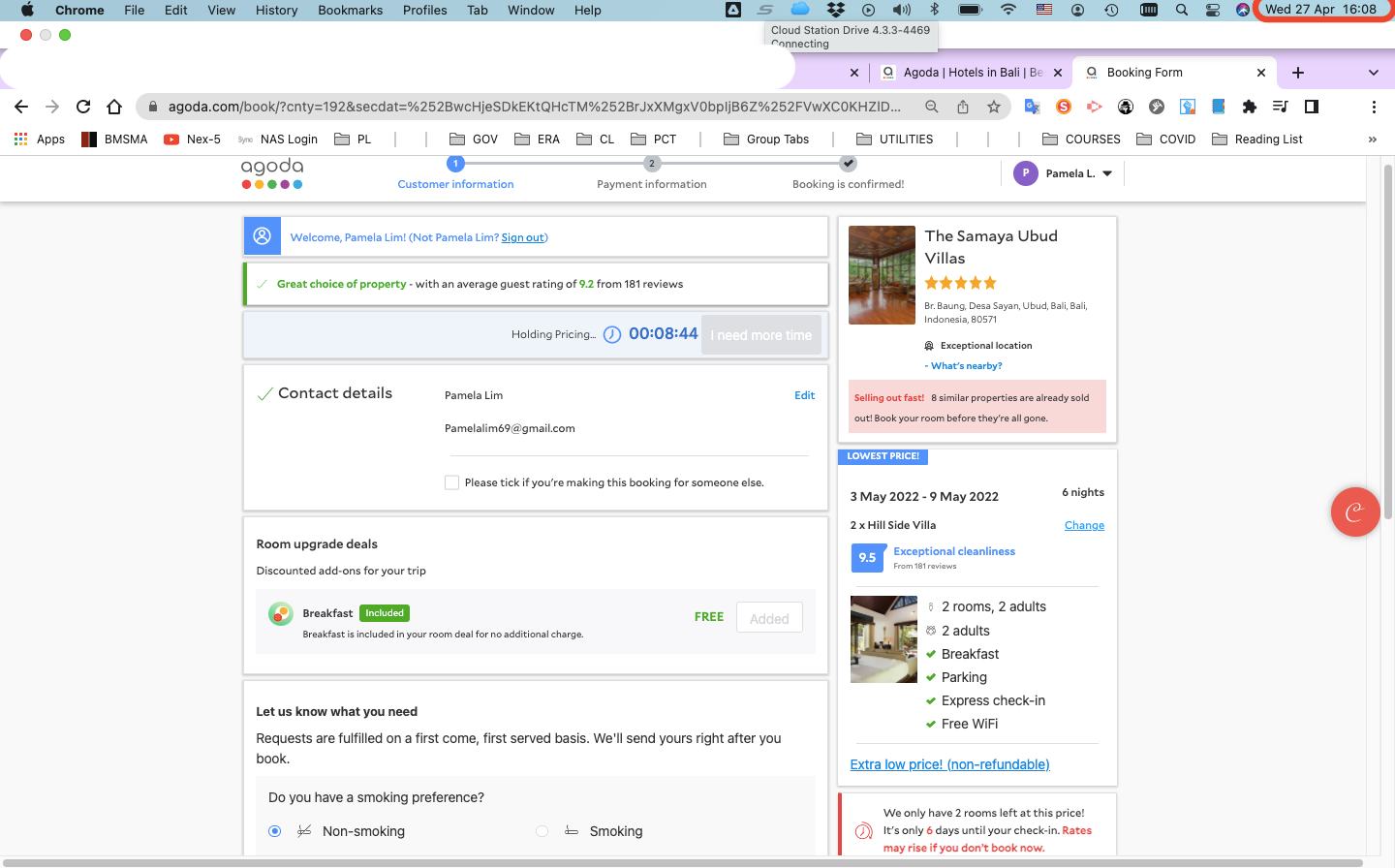Open the GOV bookmarks folder

475,139
